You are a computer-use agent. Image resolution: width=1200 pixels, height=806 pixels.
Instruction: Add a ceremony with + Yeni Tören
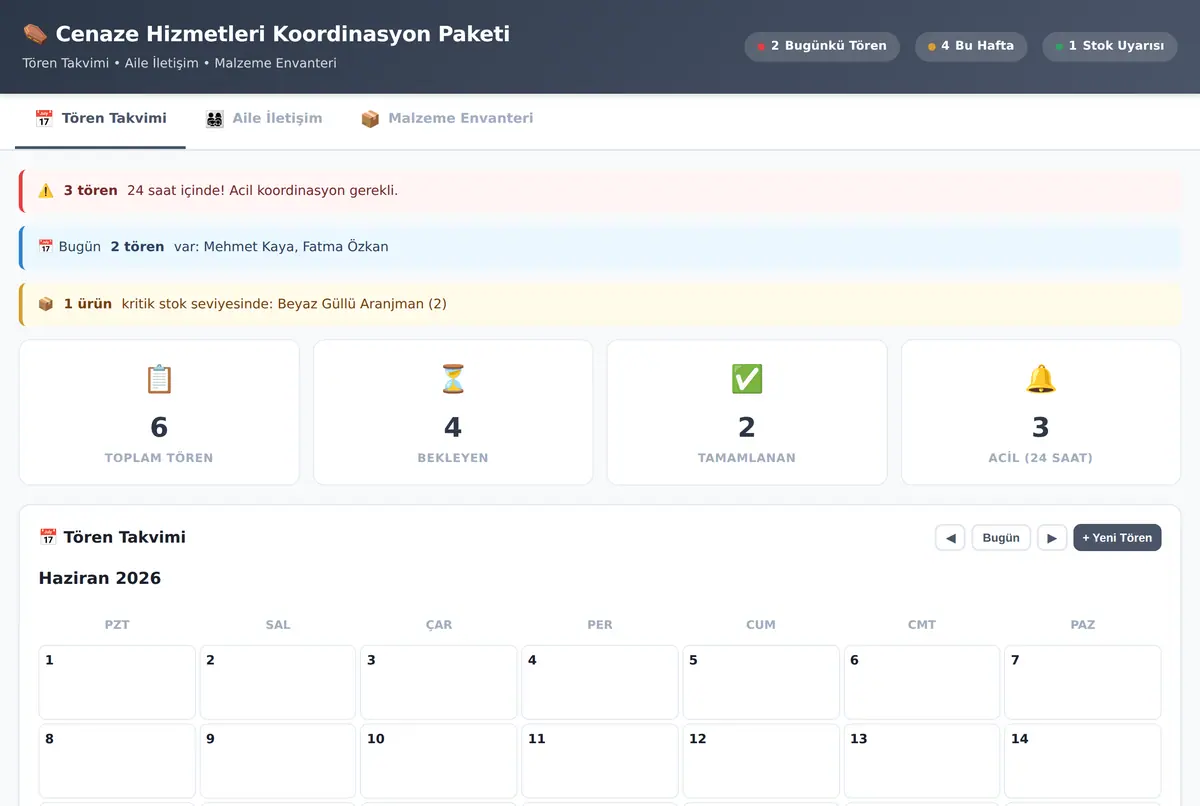coord(1117,537)
